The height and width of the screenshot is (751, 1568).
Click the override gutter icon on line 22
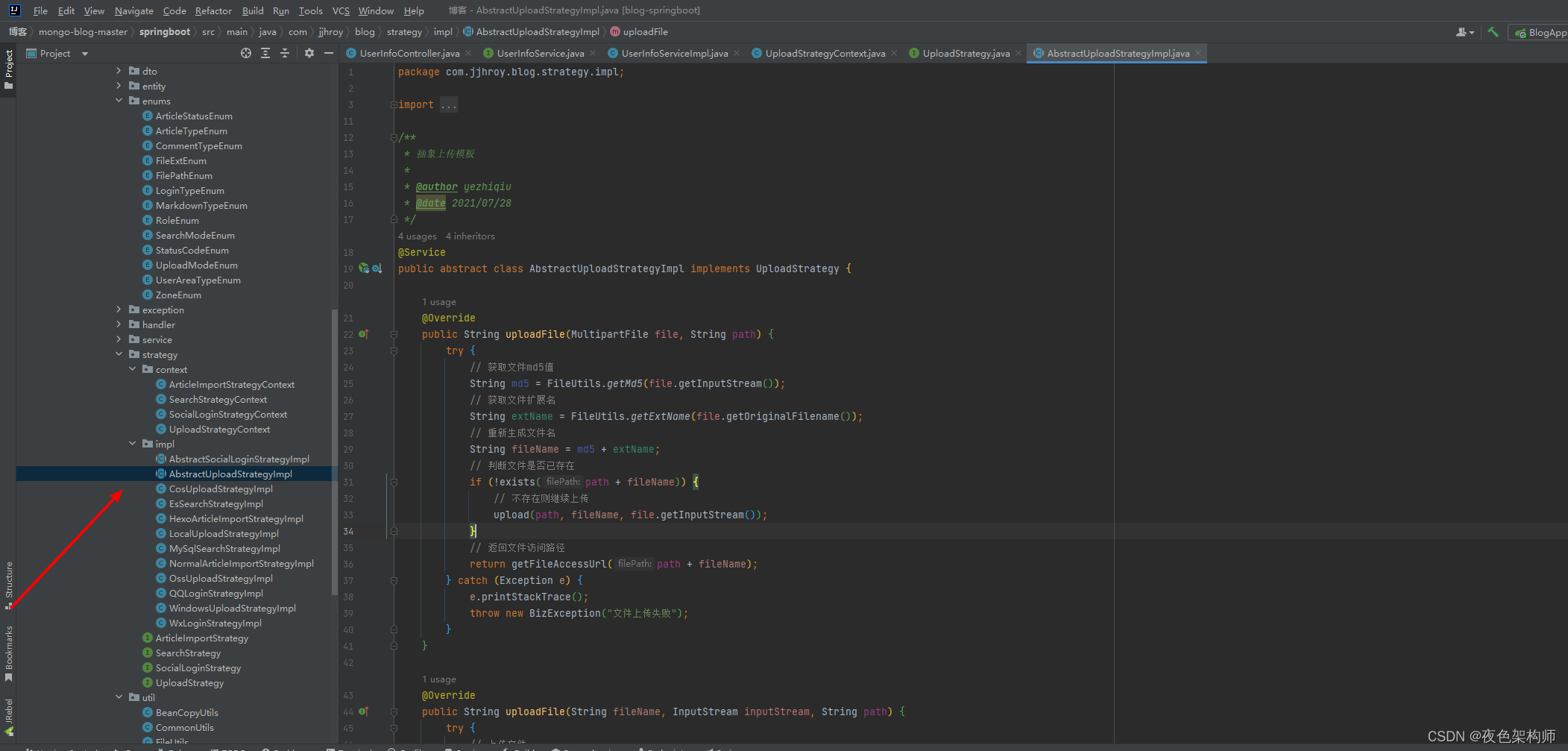(364, 334)
